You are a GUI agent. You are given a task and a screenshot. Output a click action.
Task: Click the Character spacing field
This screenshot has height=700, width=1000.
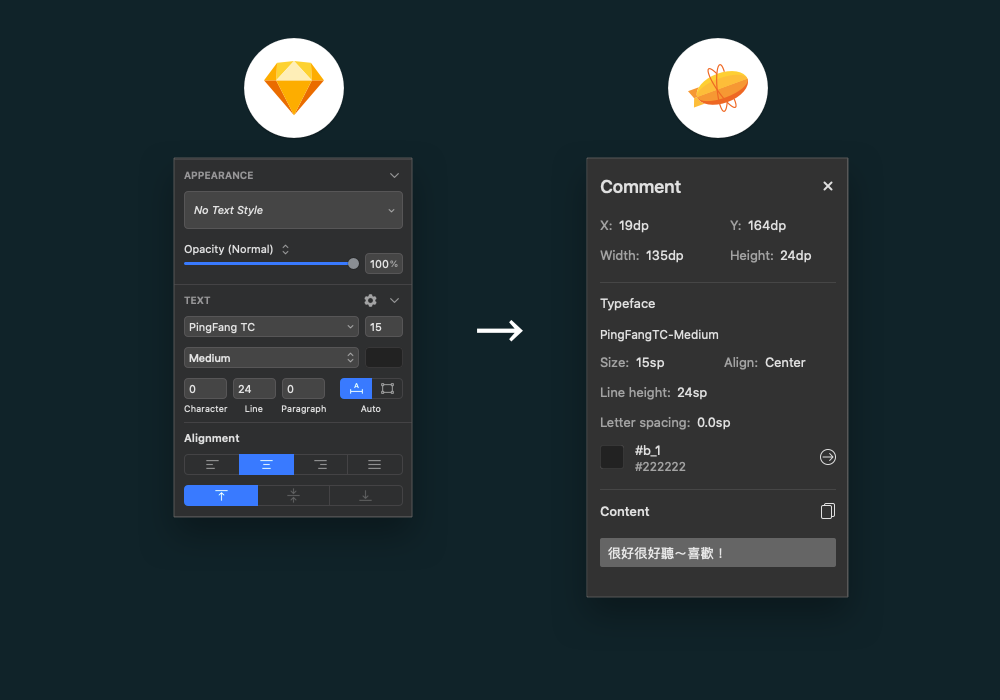click(x=205, y=389)
